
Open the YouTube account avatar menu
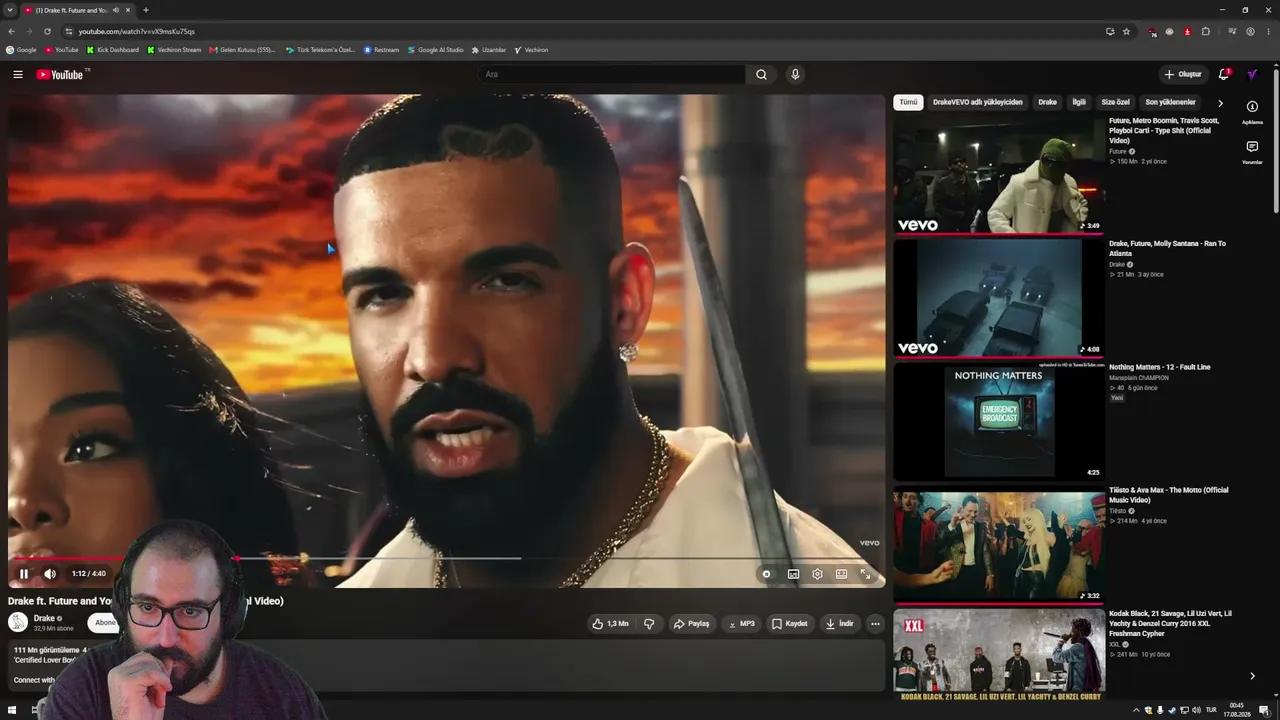tap(1252, 74)
